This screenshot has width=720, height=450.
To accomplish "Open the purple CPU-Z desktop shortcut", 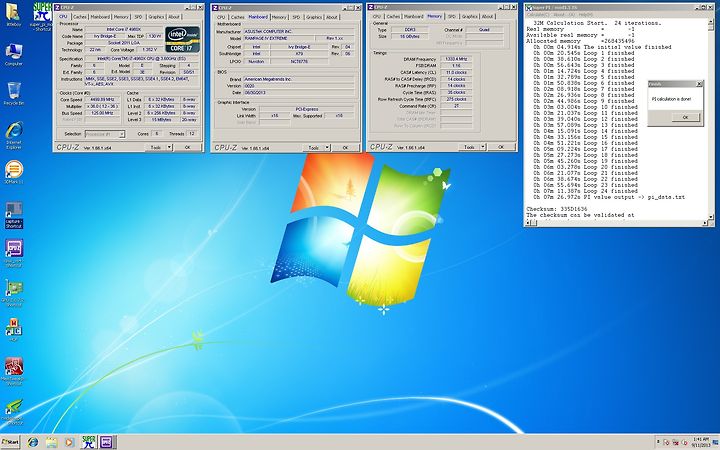I will click(14, 253).
